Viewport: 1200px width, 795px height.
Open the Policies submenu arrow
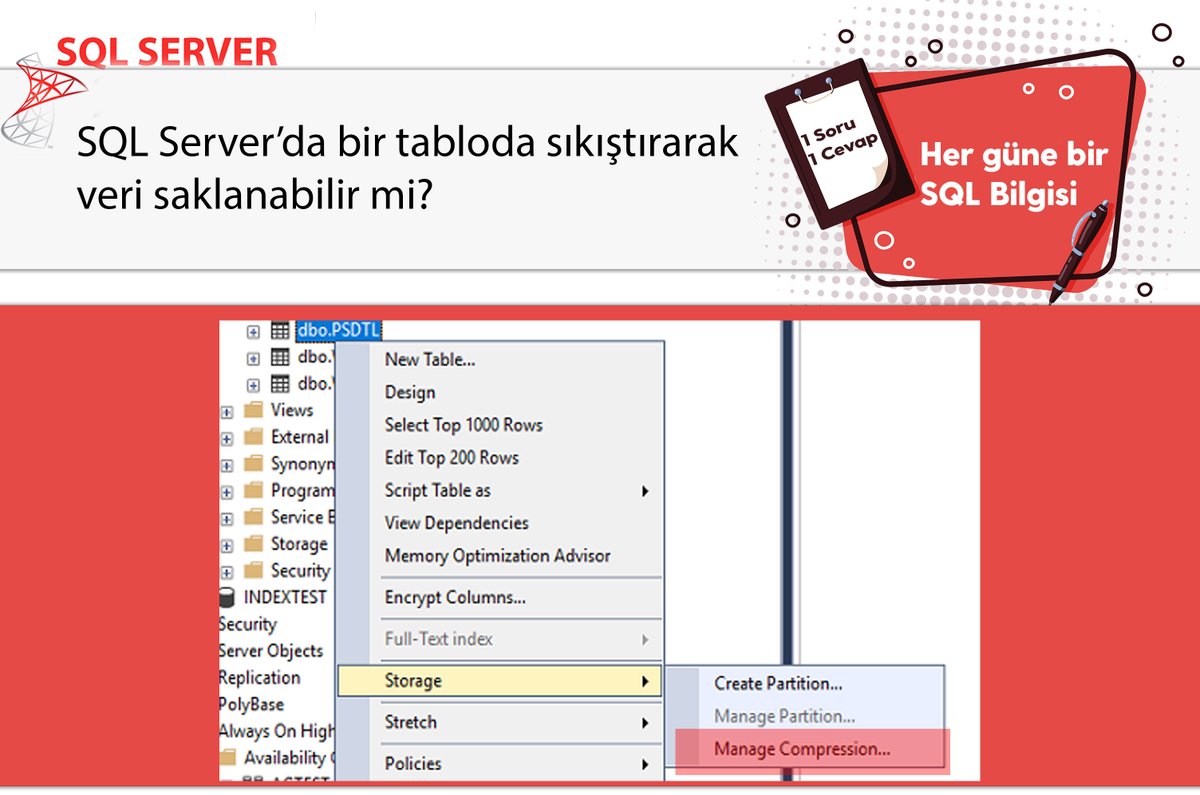click(x=645, y=764)
